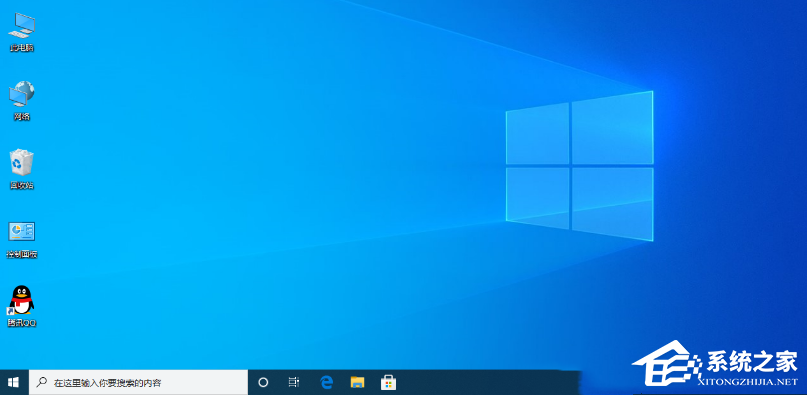Click the magnifier icon in search box
Image resolution: width=807 pixels, height=395 pixels.
pos(41,382)
